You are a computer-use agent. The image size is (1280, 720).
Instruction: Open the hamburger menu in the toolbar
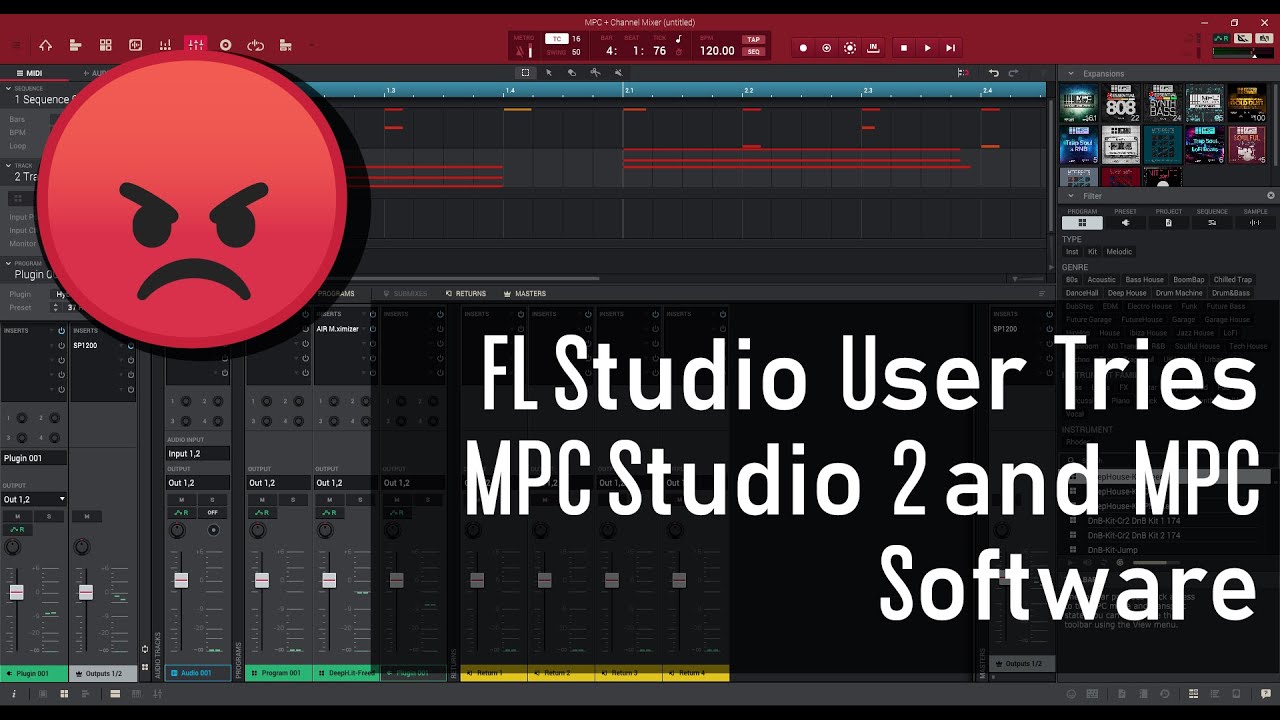click(x=16, y=46)
